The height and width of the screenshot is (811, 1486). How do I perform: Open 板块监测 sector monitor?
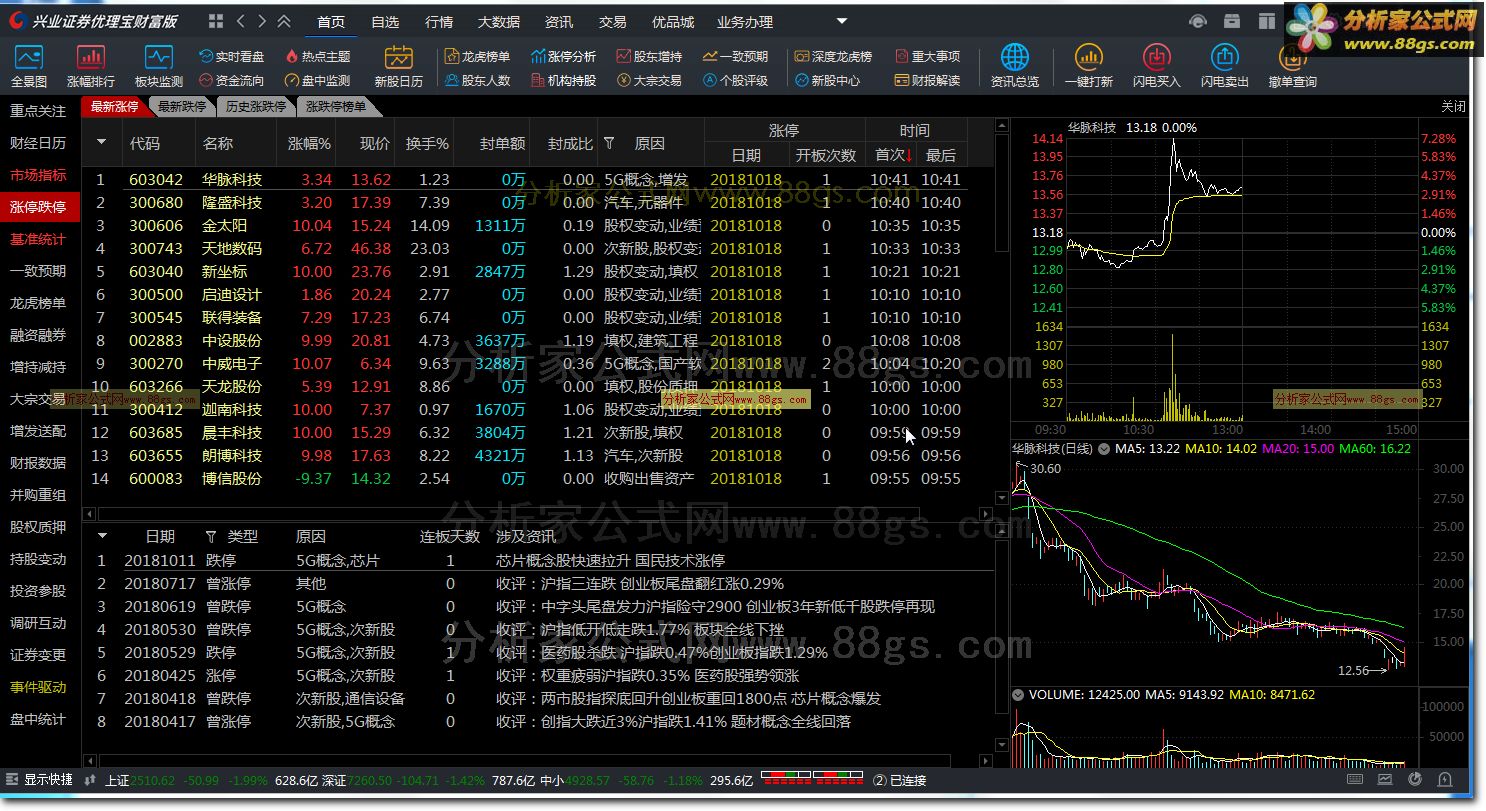point(159,66)
